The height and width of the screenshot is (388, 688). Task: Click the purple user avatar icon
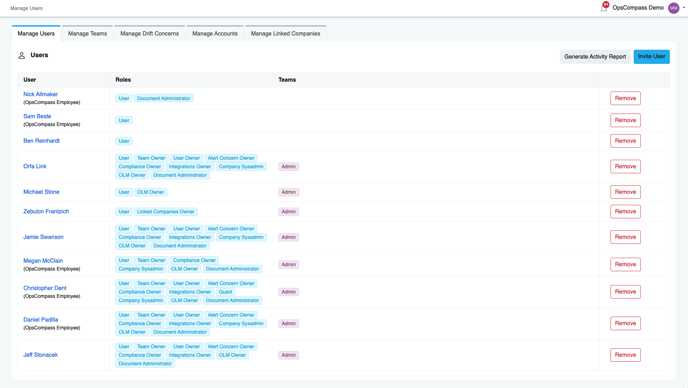click(x=673, y=7)
